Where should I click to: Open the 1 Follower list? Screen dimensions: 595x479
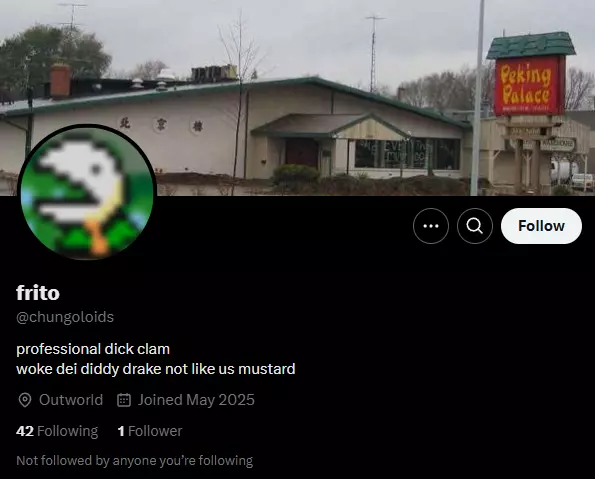tap(150, 431)
